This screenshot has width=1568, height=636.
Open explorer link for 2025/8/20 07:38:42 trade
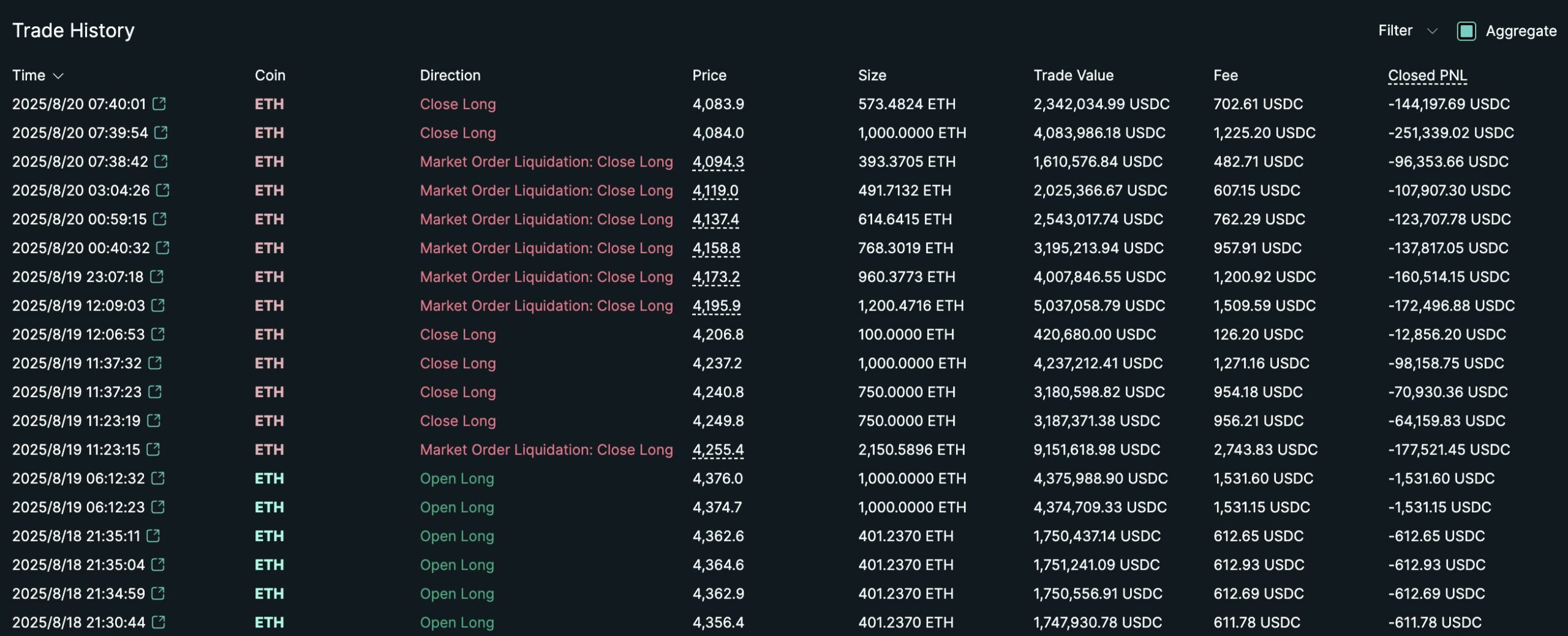(161, 161)
